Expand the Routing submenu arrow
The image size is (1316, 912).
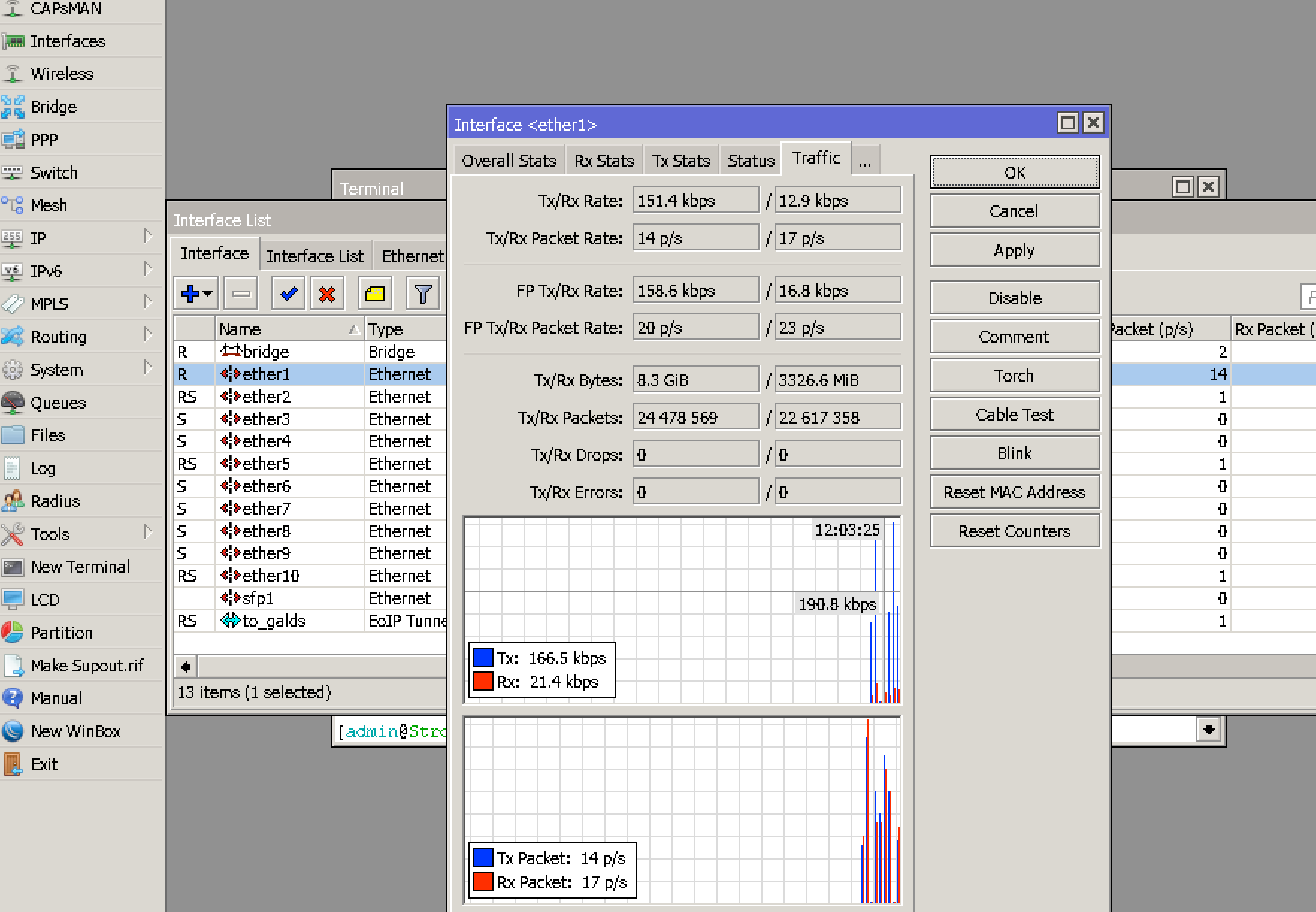coord(148,335)
